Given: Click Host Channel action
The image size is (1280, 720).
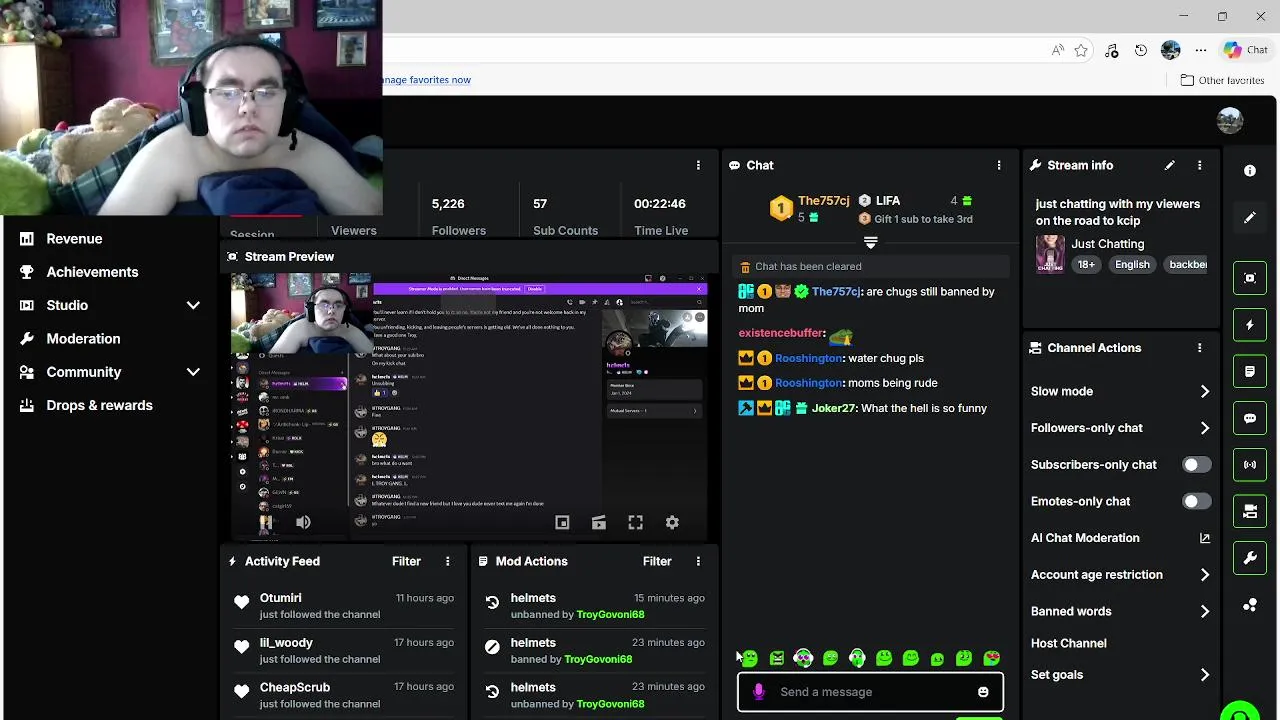Looking at the screenshot, I should [x=1068, y=643].
